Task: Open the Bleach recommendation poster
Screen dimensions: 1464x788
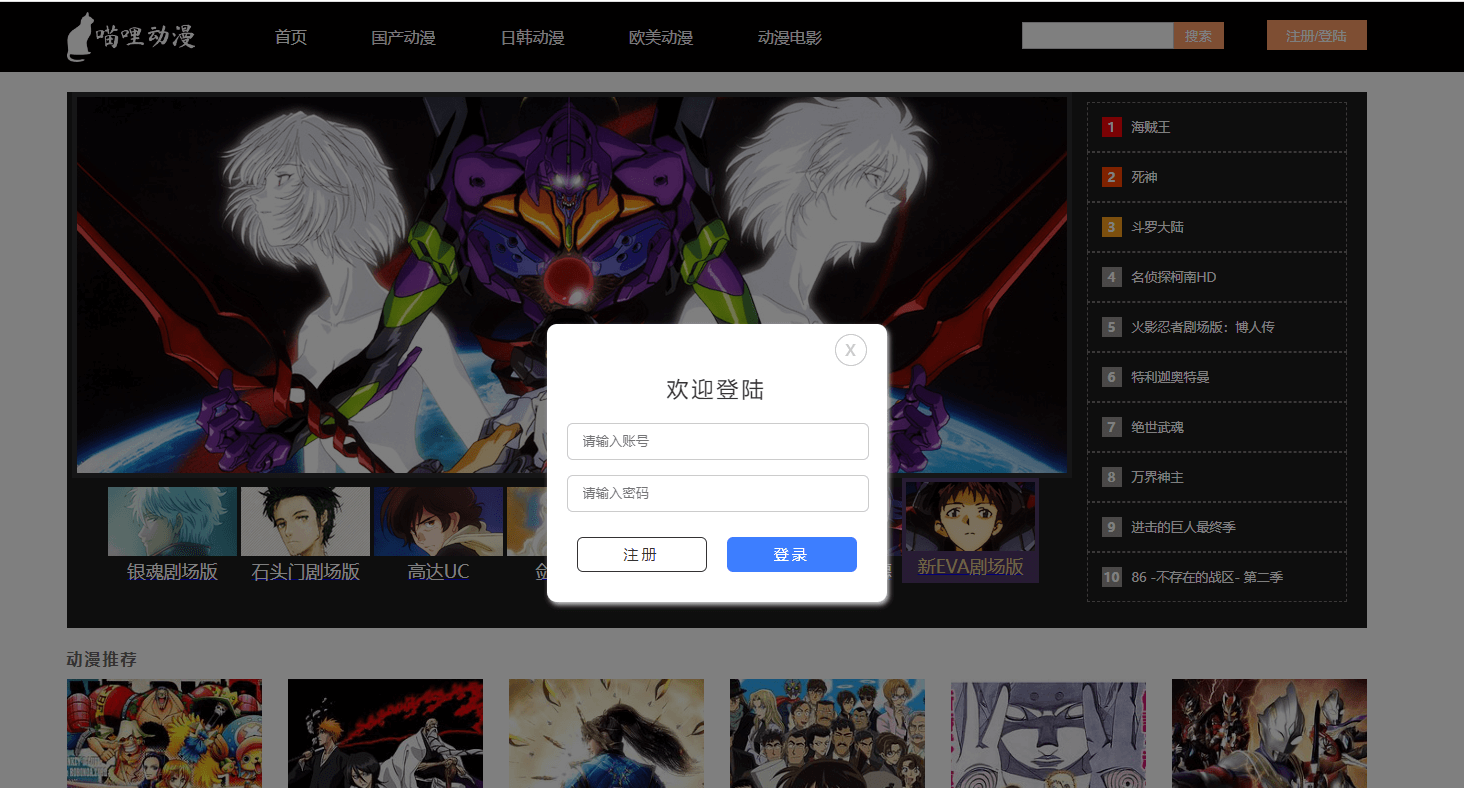Action: tap(385, 733)
